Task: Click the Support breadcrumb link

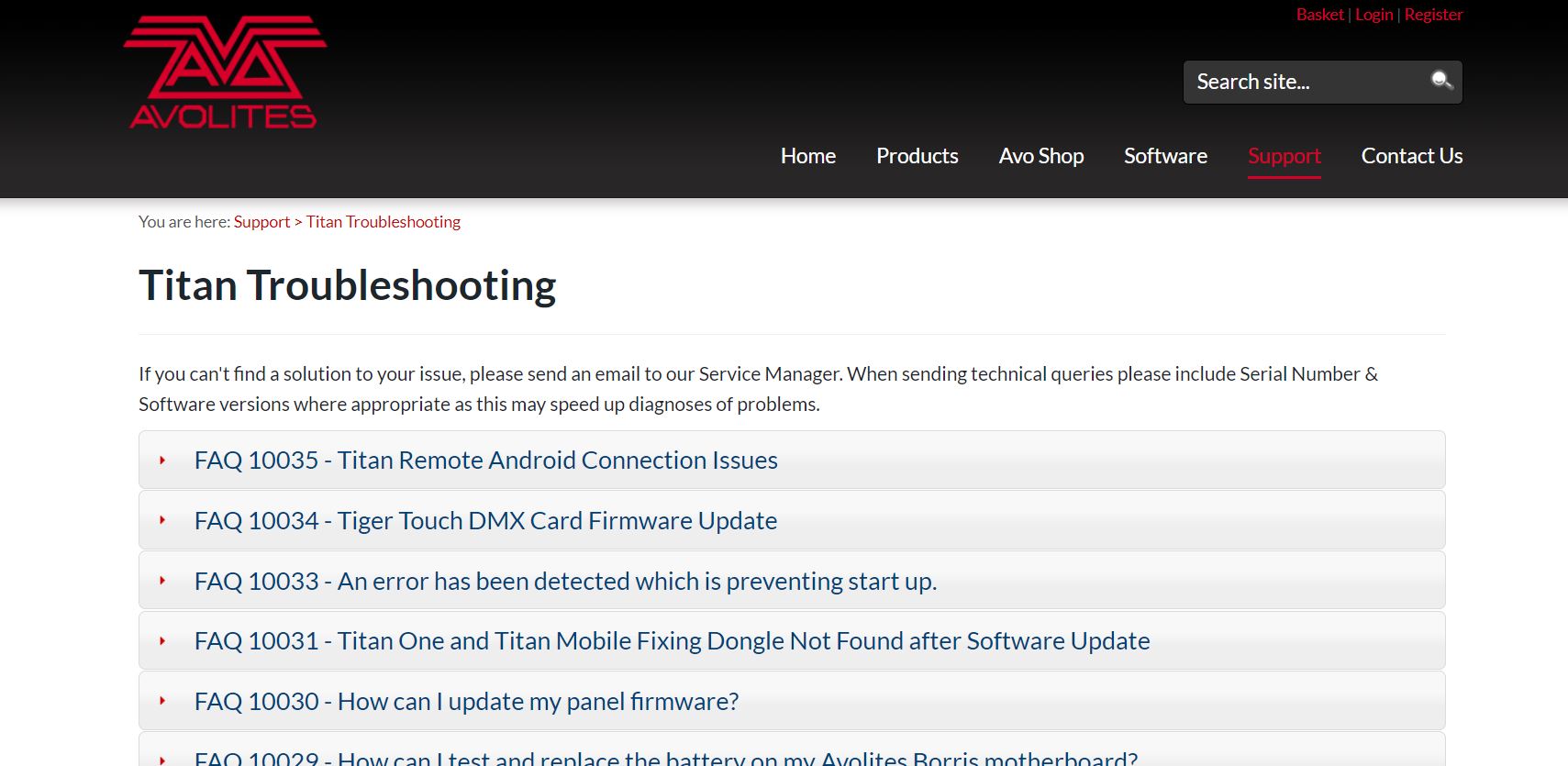Action: (261, 222)
